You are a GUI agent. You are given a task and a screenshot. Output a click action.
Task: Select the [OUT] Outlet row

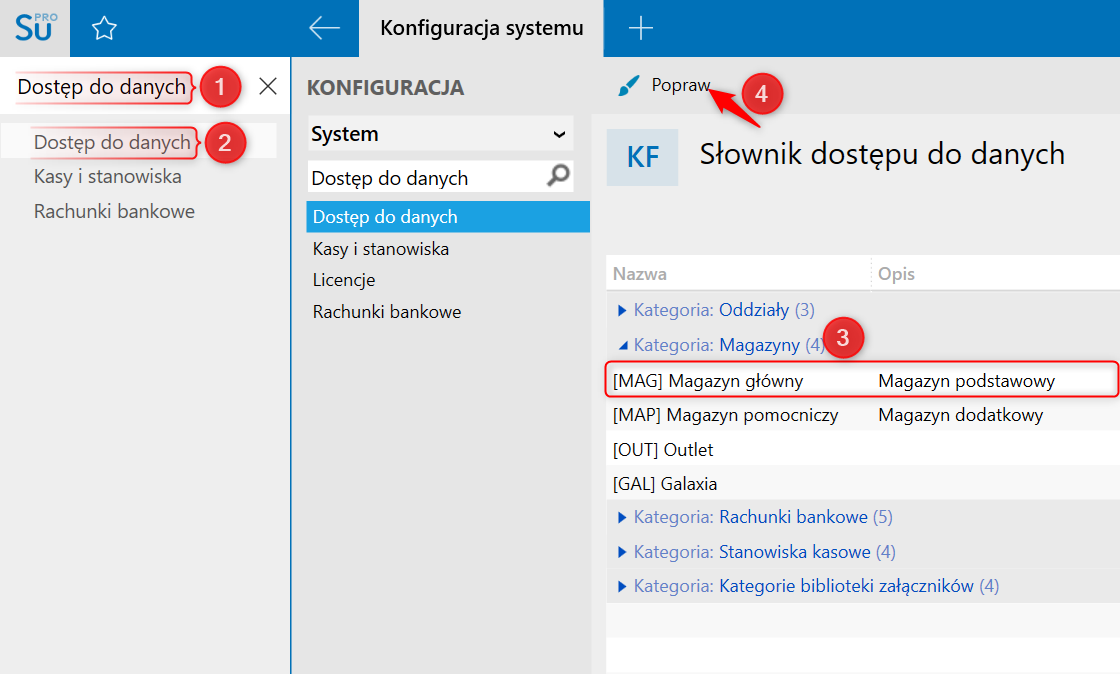(x=863, y=449)
